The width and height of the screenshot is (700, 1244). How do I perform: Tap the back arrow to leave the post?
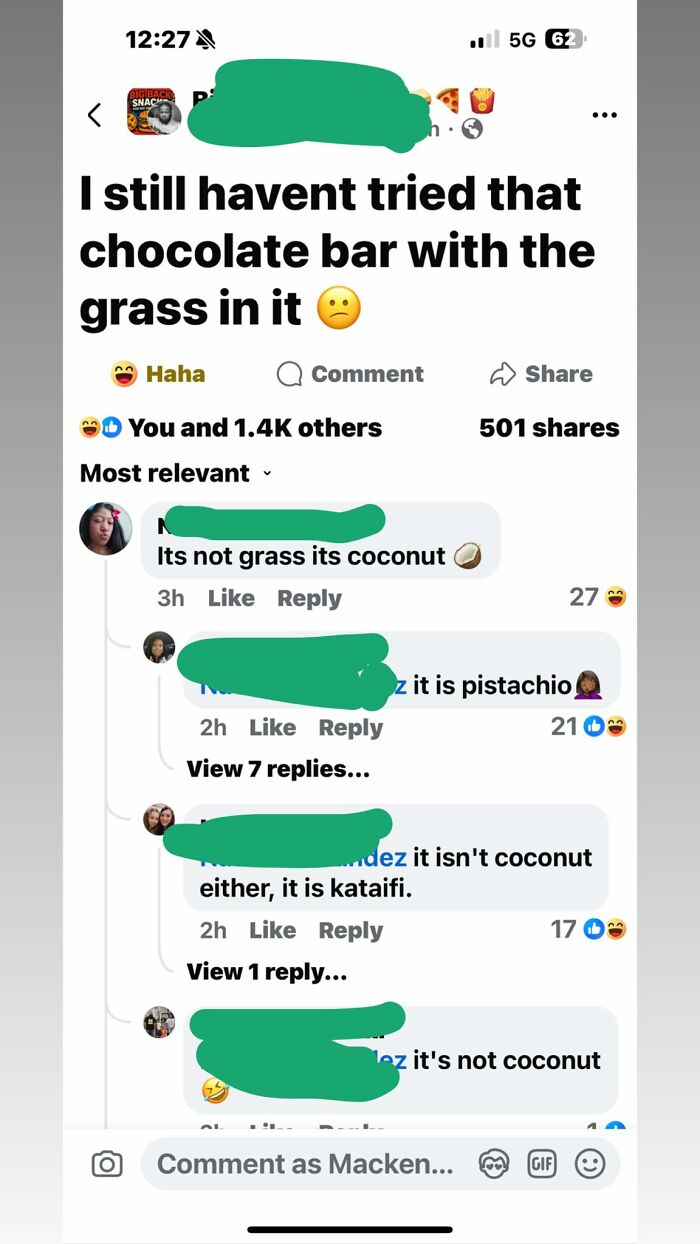pyautogui.click(x=94, y=114)
